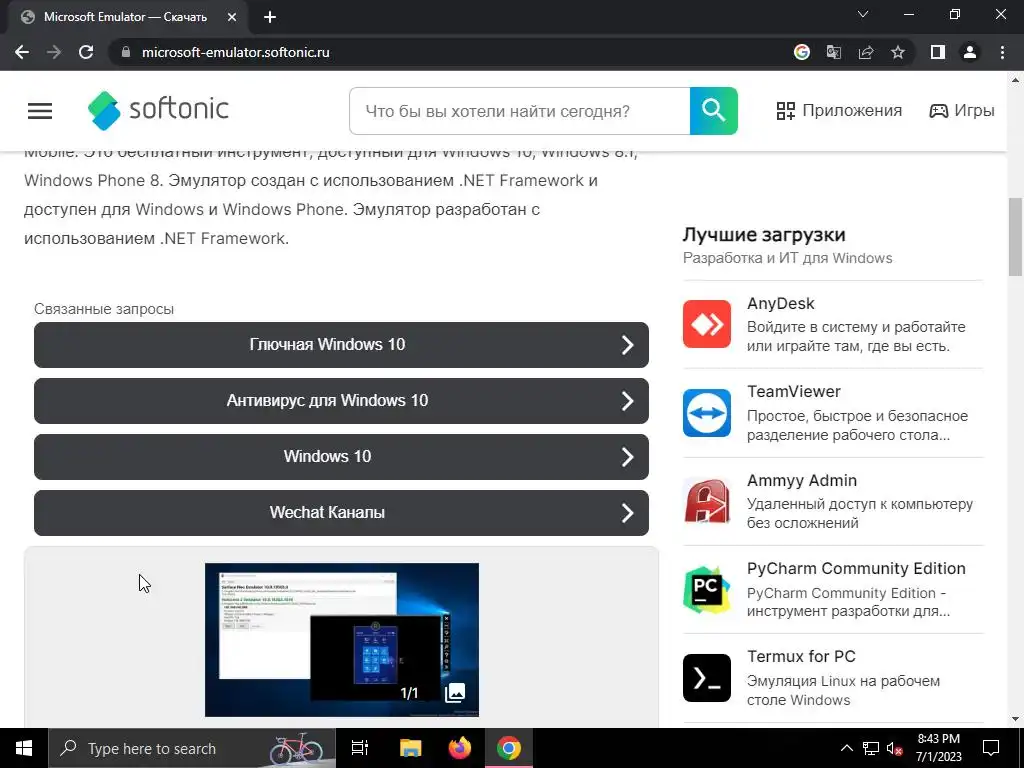The image size is (1024, 768).
Task: Click the Google icon in address bar
Action: tap(802, 52)
